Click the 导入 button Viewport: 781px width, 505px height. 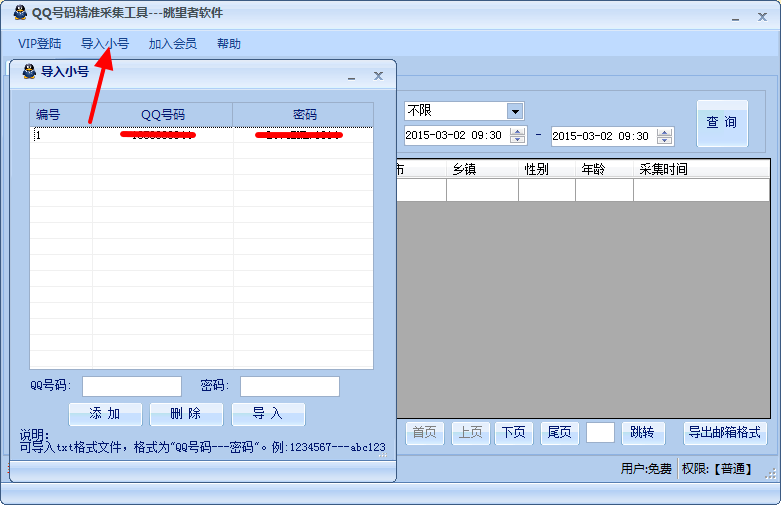(x=268, y=414)
